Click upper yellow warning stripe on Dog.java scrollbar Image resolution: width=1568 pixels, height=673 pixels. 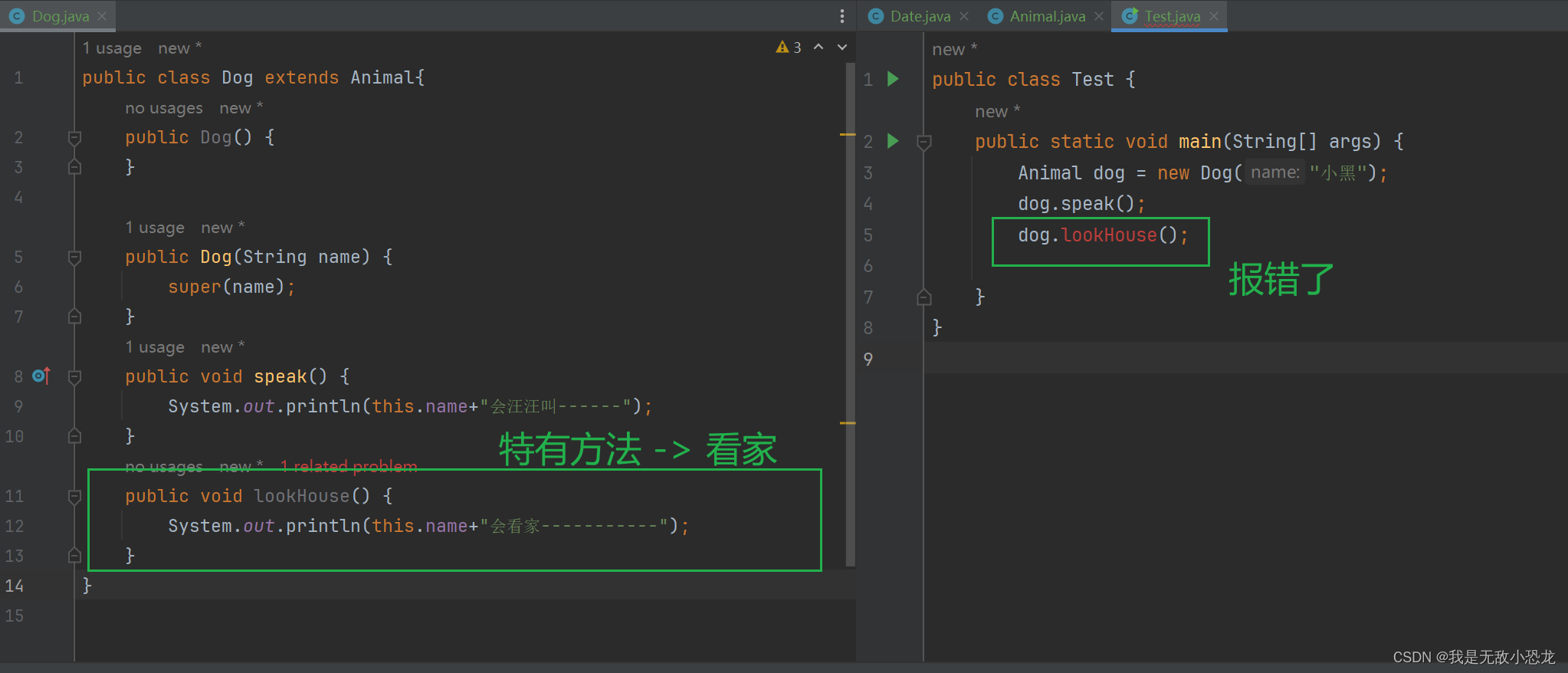click(x=848, y=135)
